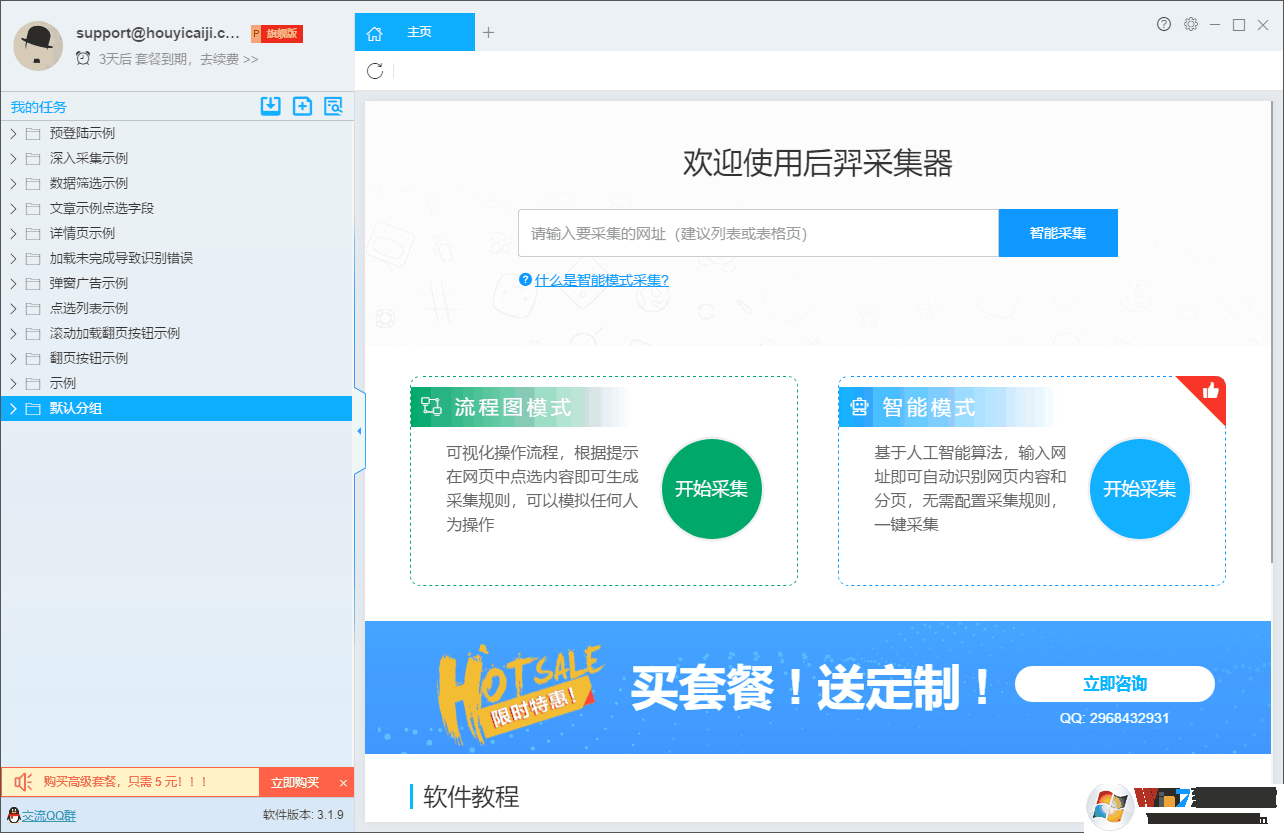
Task: Open help via the question mark icon in the title bar
Action: tap(1164, 25)
